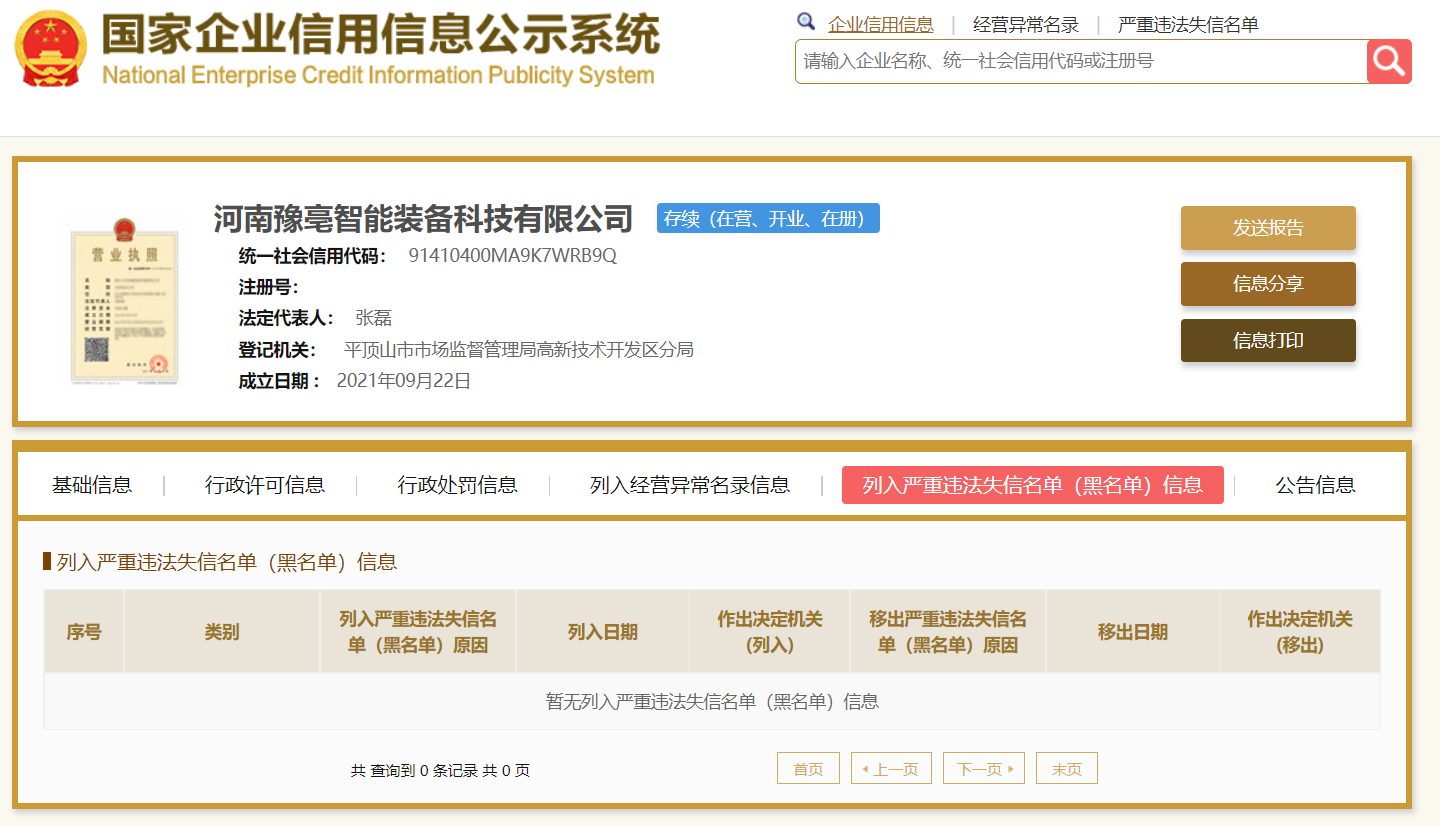The image size is (1440, 826).
Task: Click the 发送报告 button
Action: (1268, 228)
